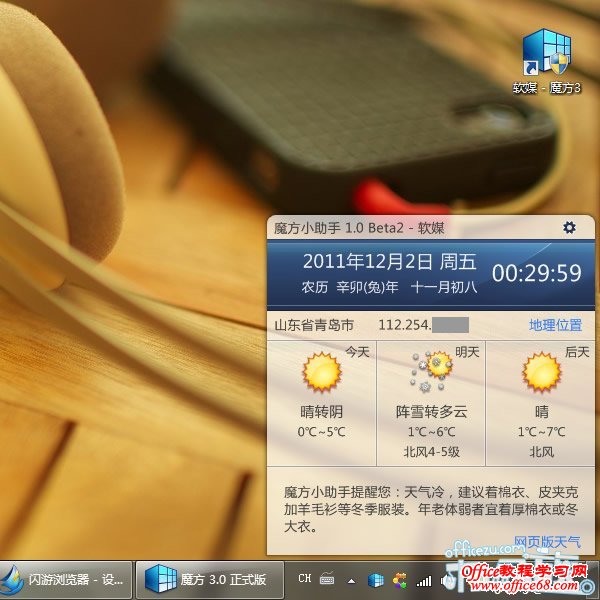Screen dimensions: 600x600
Task: Click the 北风4-5级 wind text
Action: click(x=431, y=452)
